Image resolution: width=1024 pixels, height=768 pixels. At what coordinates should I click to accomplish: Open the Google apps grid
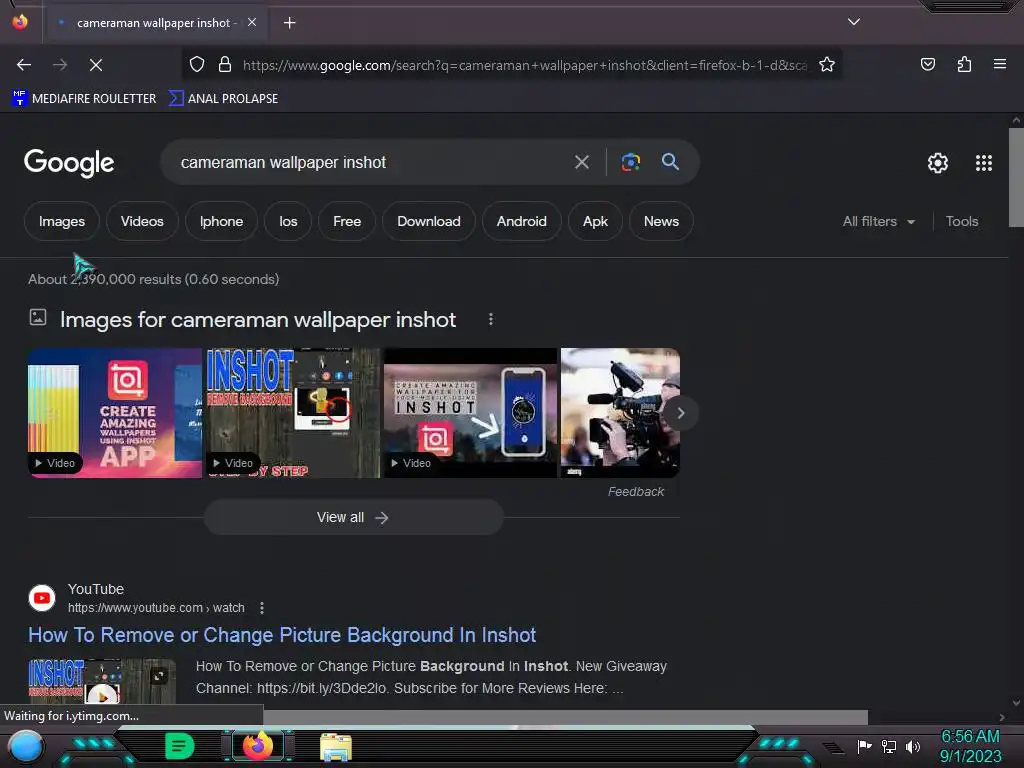(x=984, y=163)
